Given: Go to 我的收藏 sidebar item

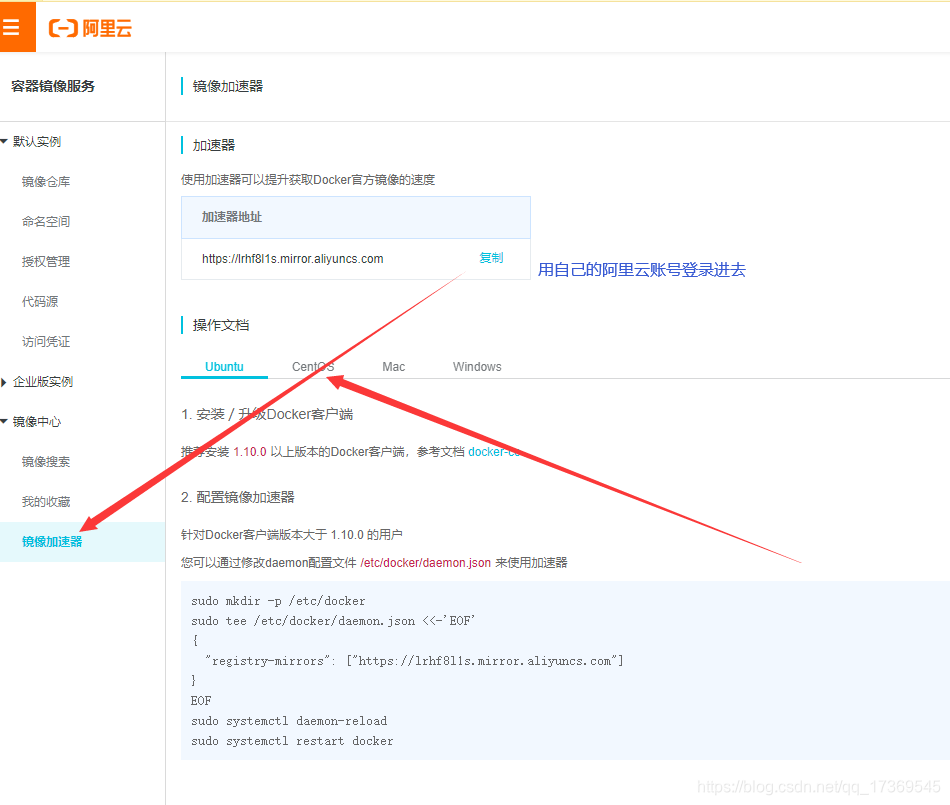Looking at the screenshot, I should (46, 502).
